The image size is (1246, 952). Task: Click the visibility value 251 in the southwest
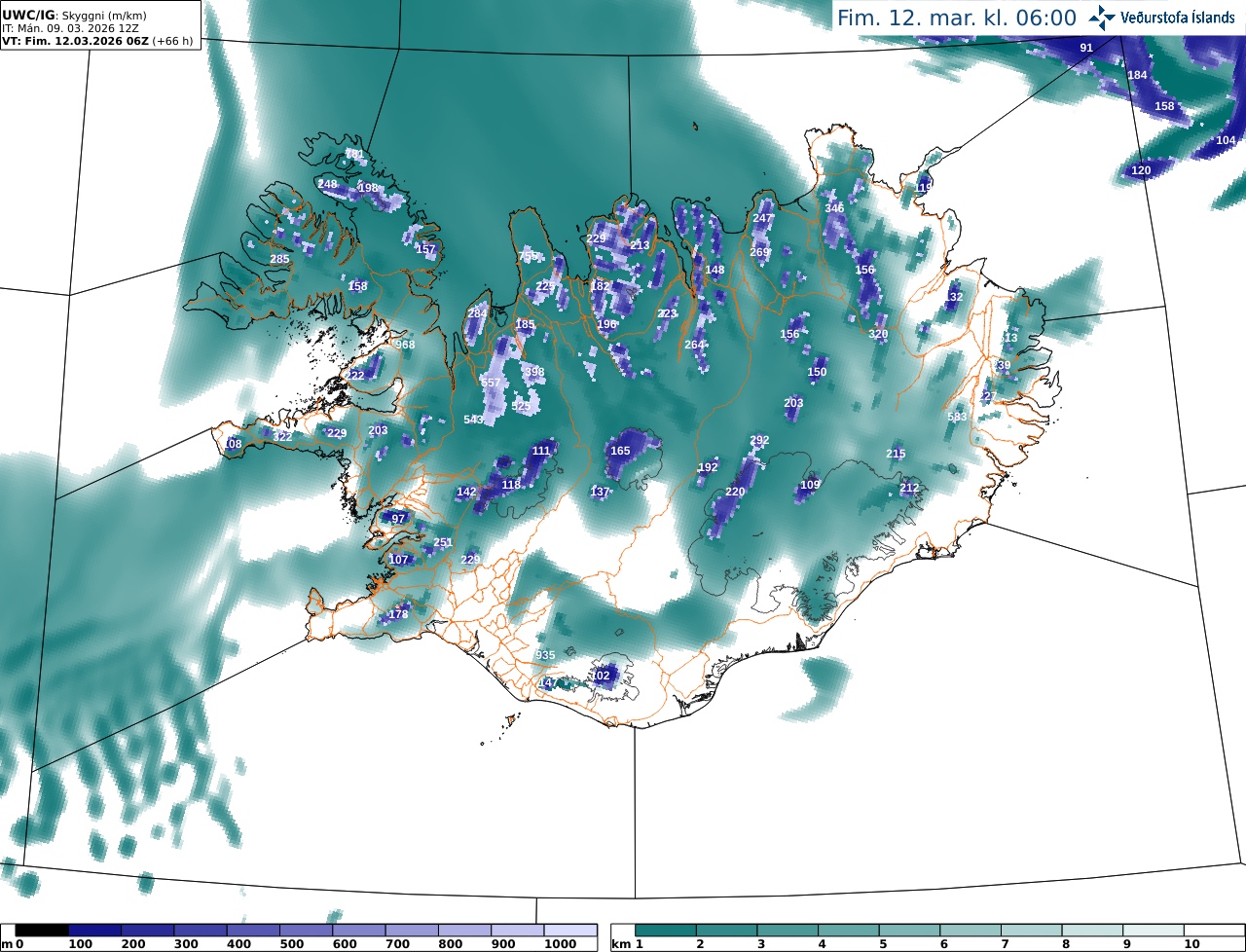[443, 542]
